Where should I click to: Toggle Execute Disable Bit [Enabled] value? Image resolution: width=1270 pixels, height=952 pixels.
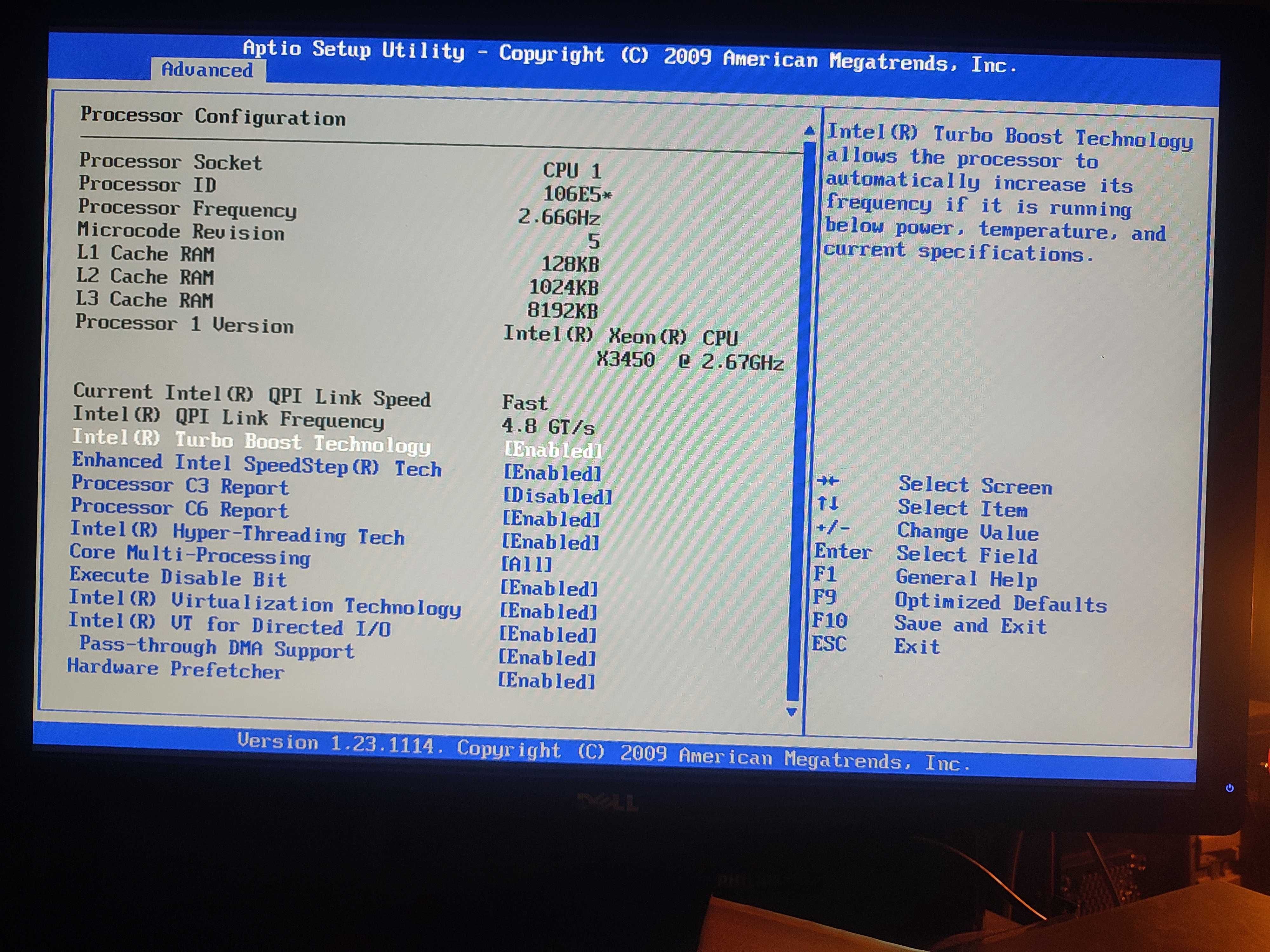(x=549, y=588)
